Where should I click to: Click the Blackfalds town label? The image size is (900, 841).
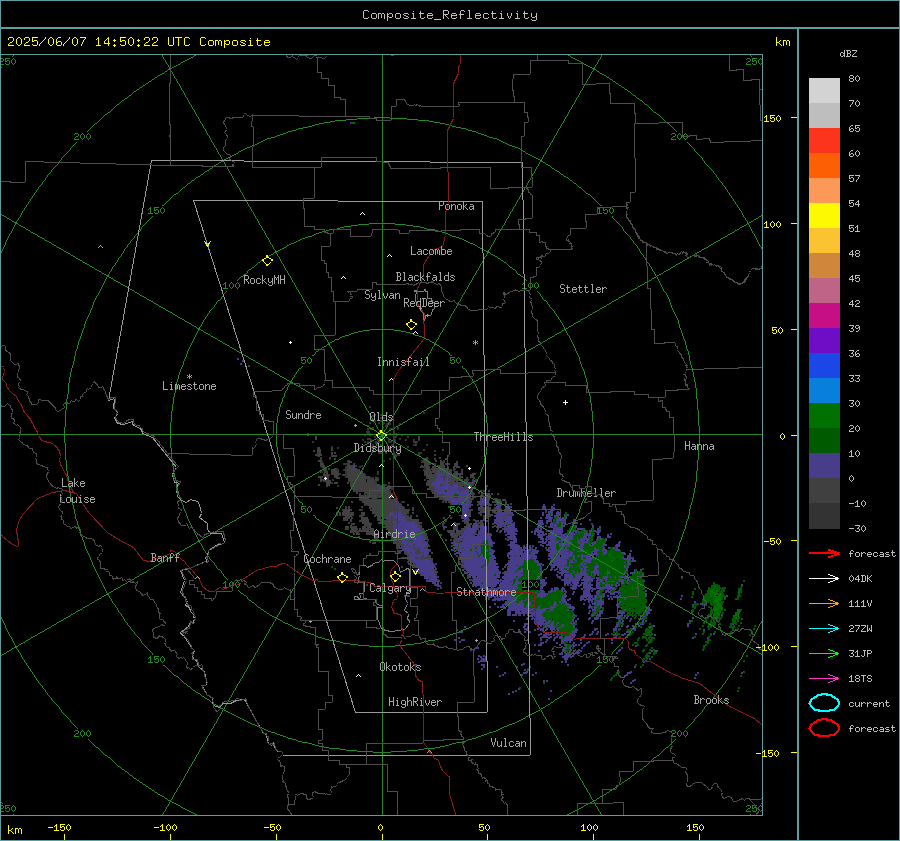tap(425, 277)
